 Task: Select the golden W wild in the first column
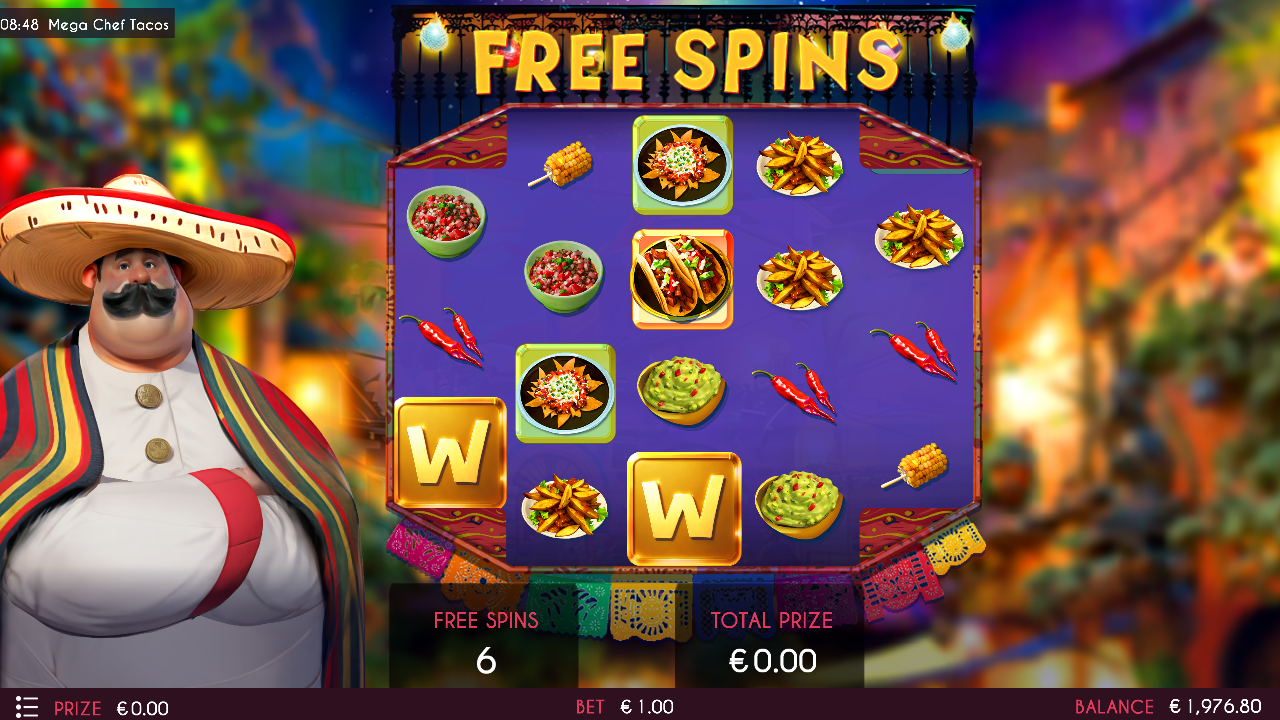coord(450,453)
